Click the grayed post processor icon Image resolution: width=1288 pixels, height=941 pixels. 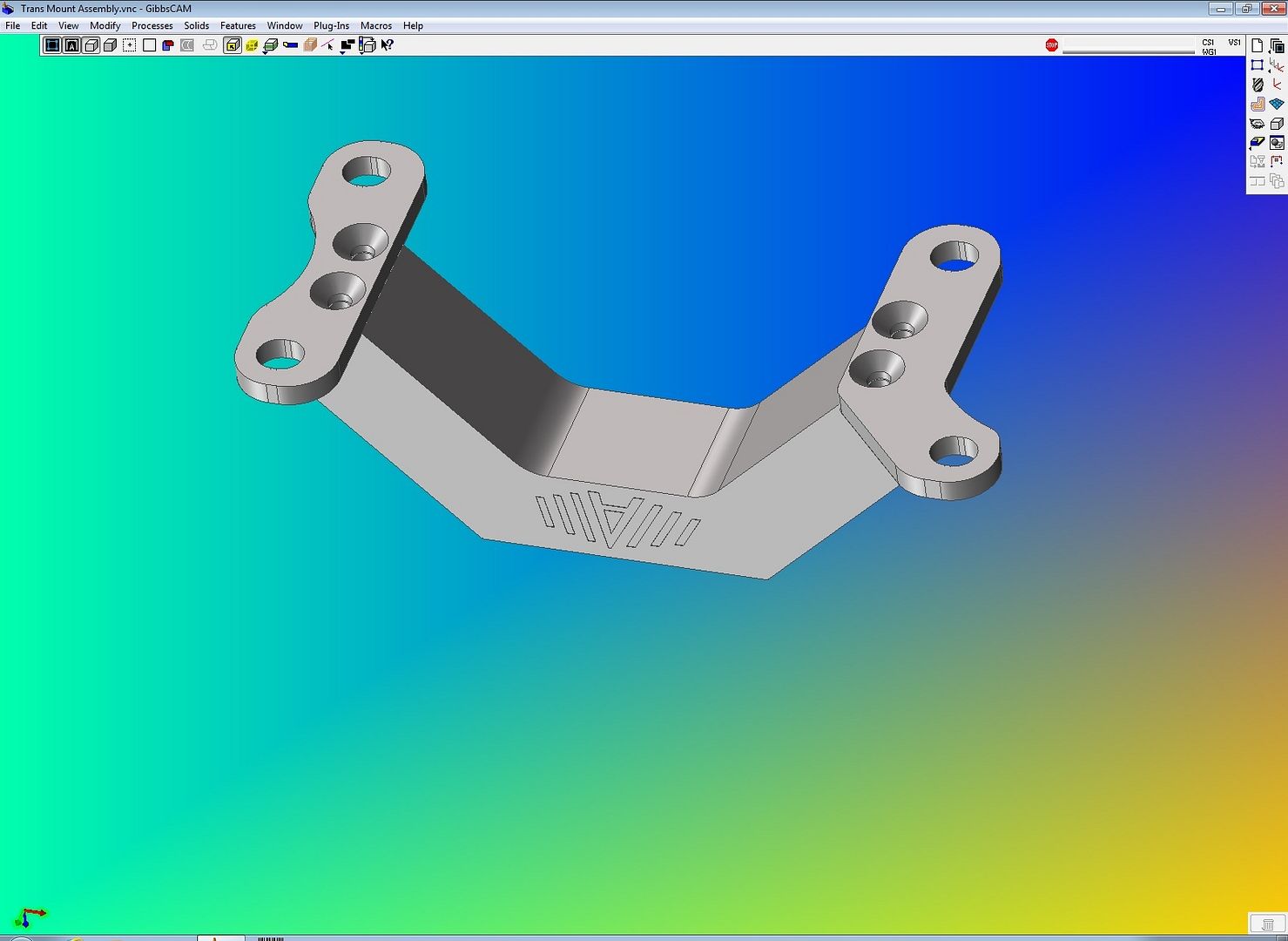coord(1258,162)
